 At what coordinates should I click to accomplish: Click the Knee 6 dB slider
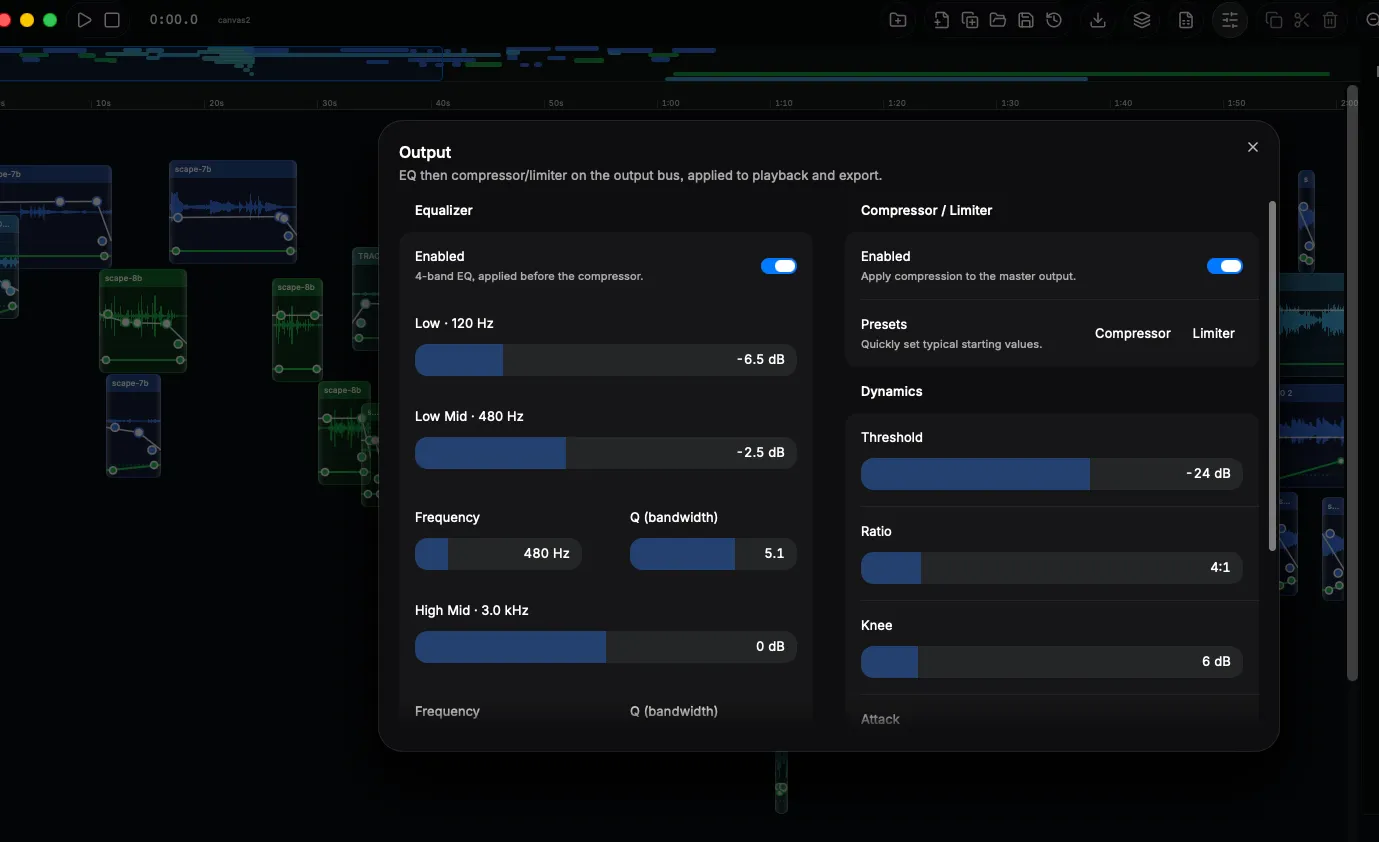pos(1052,661)
